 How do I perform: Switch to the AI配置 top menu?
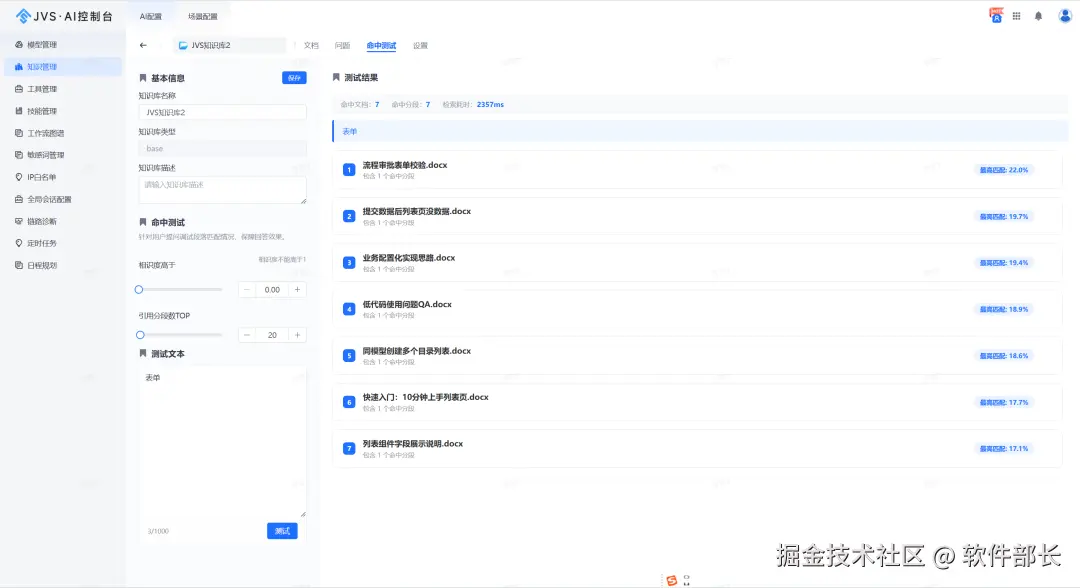click(150, 17)
